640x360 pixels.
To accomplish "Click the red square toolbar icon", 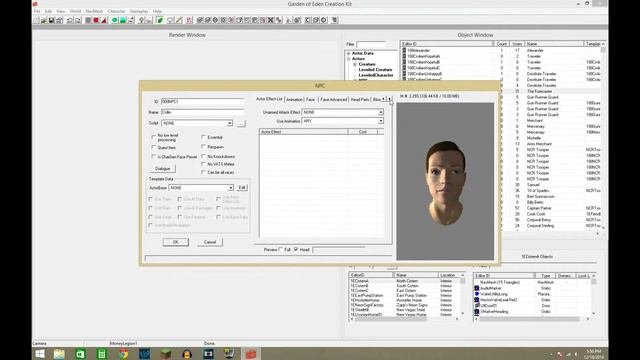I will 96,20.
